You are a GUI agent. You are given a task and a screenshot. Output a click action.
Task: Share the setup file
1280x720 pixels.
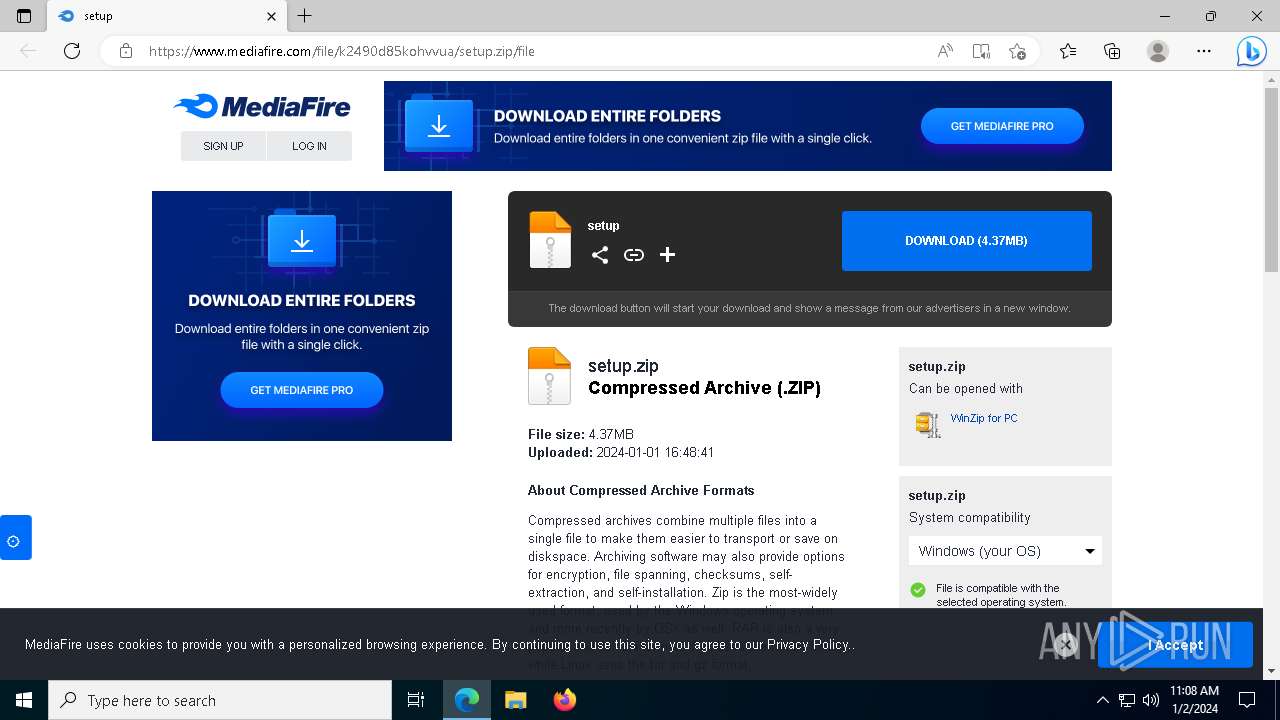(x=600, y=255)
